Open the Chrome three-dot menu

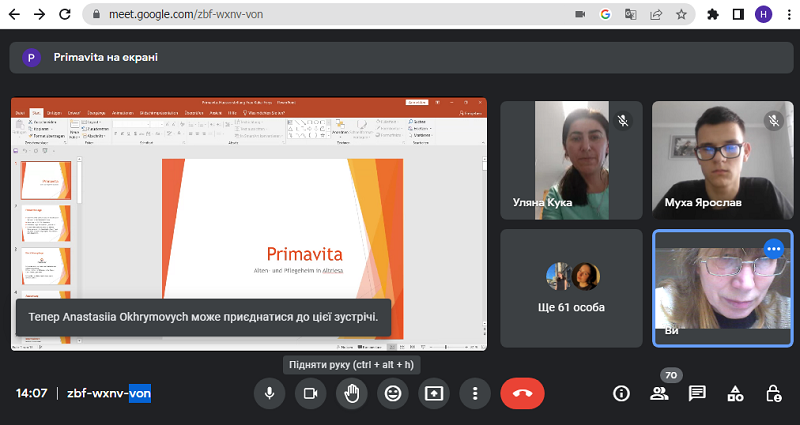pyautogui.click(x=789, y=14)
